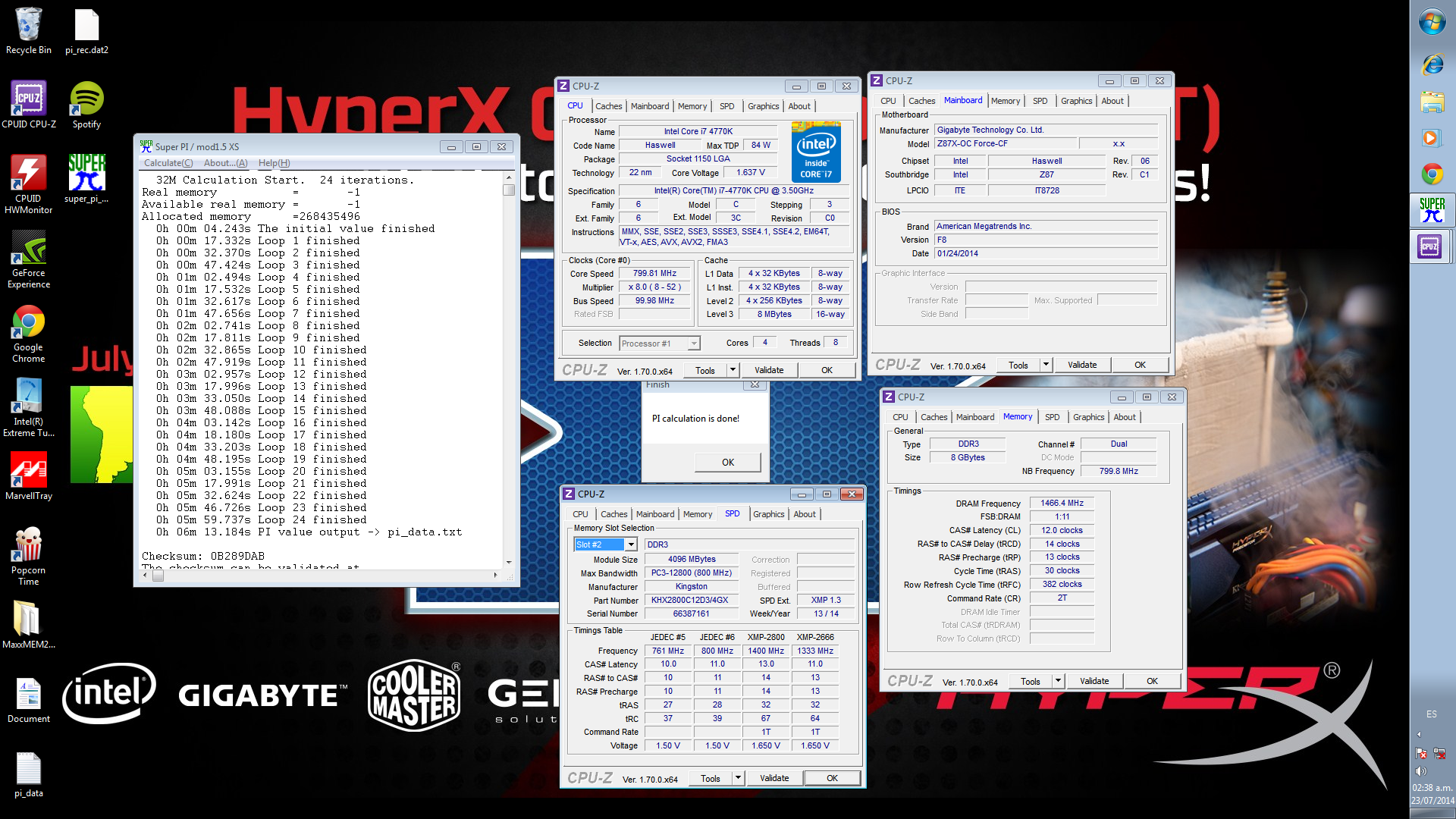Click the DRAM Frequency 1466.4 MHz value

[x=1062, y=504]
